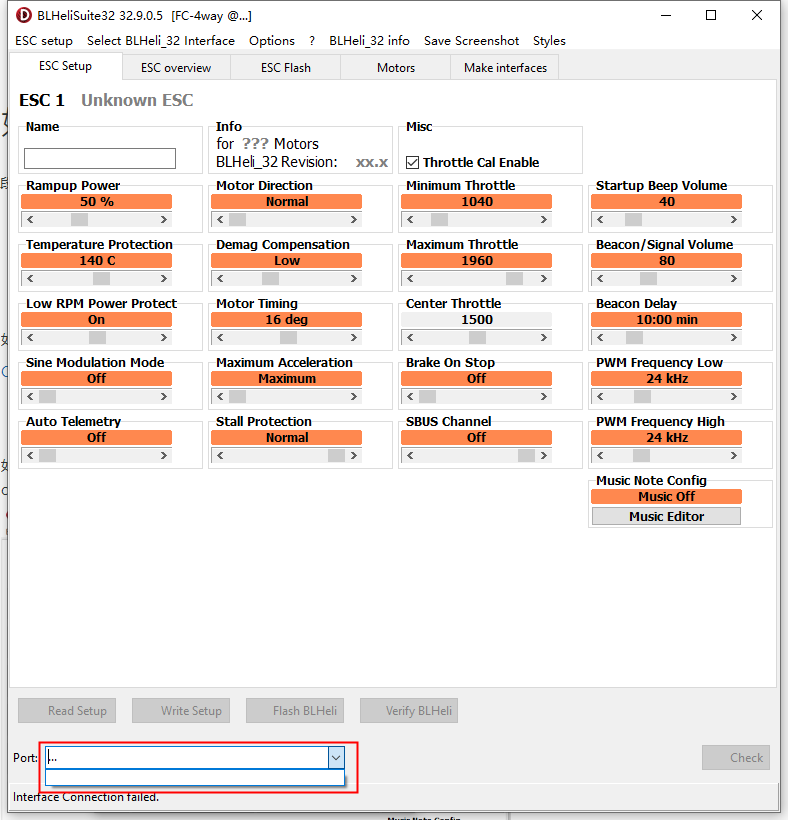This screenshot has width=788, height=820.
Task: Click SBUS Channel left arrow
Action: [410, 456]
